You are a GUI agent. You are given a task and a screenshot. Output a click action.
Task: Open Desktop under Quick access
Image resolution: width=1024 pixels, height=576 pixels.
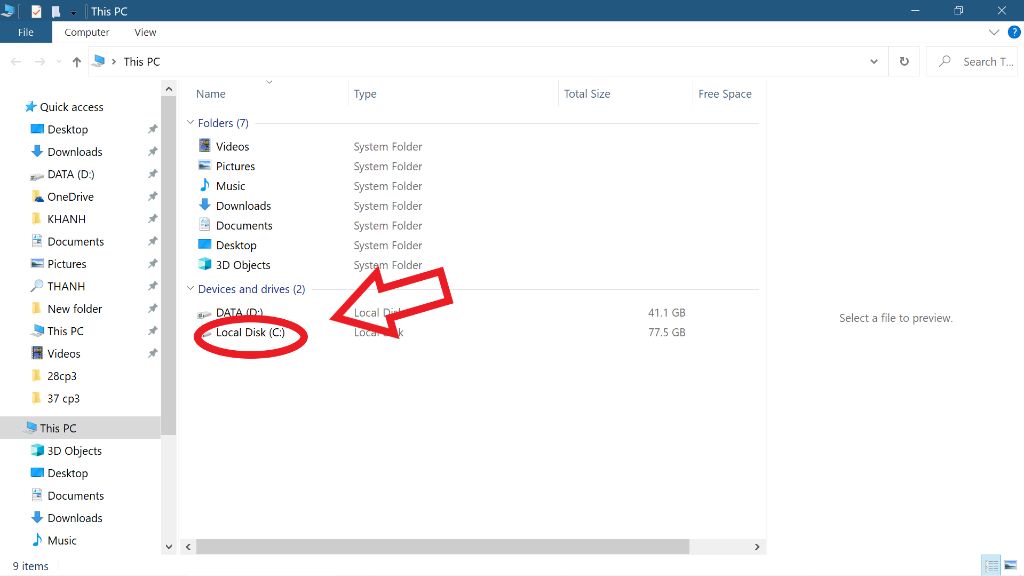[67, 129]
